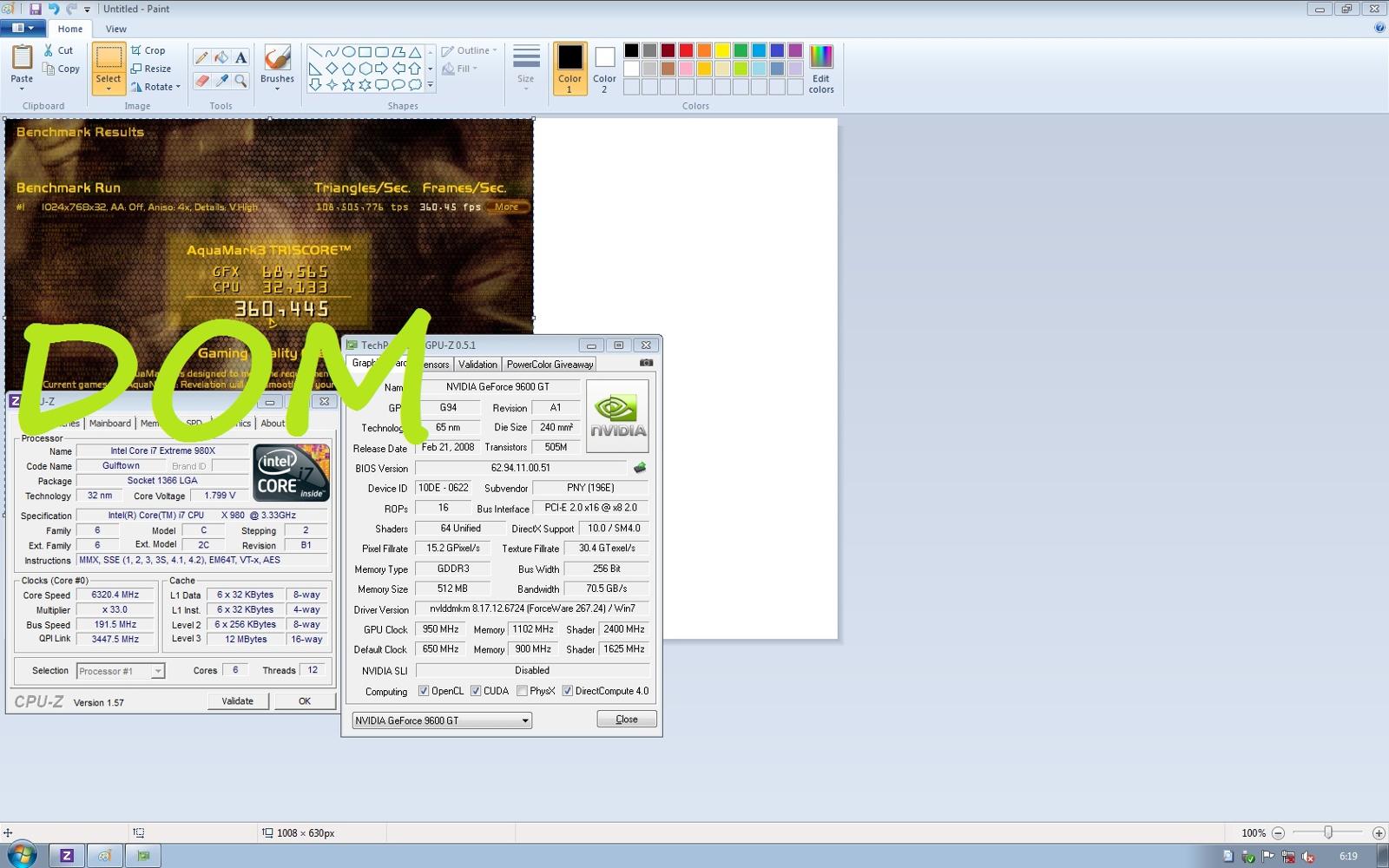Select the Magnifier tool
The width and height of the screenshot is (1389, 868).
coord(241,81)
